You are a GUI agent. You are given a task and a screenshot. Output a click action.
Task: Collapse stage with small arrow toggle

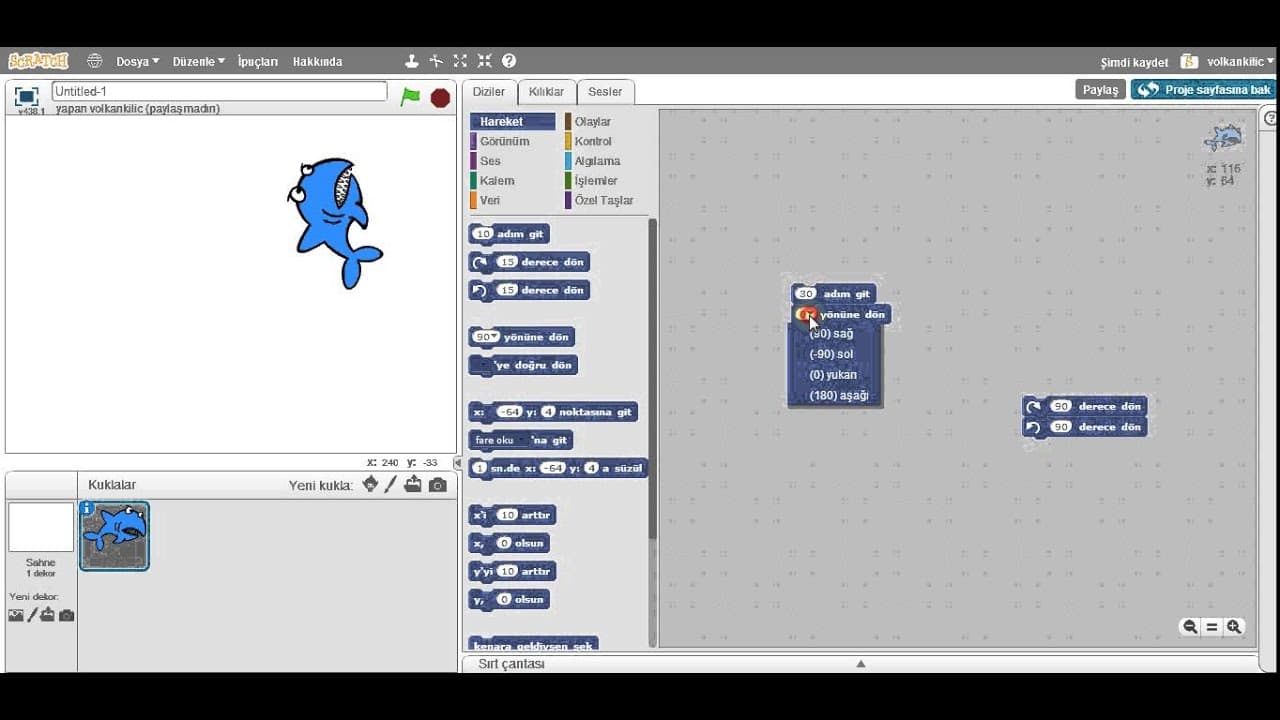(458, 464)
